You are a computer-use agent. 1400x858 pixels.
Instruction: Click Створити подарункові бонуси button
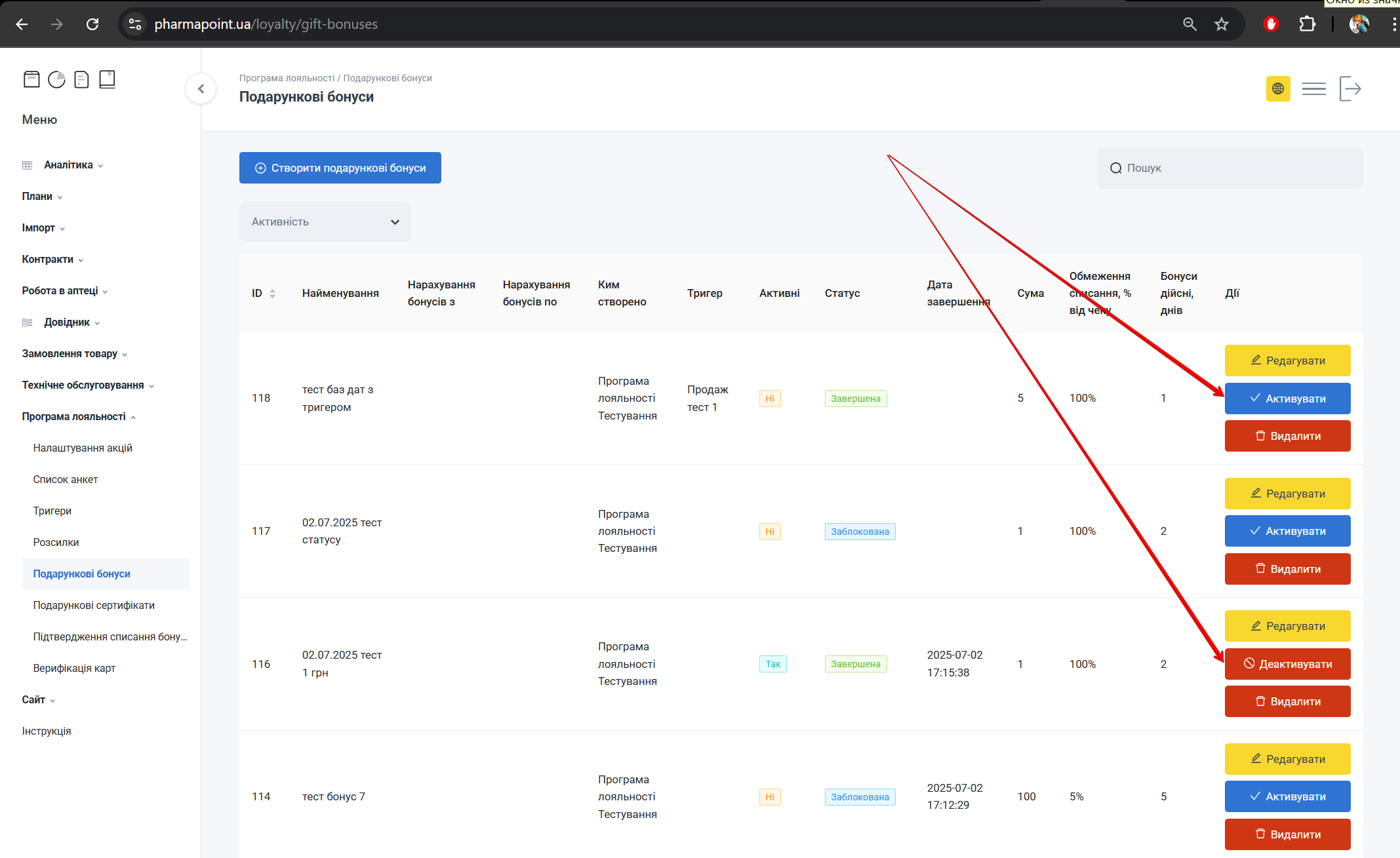tap(340, 168)
